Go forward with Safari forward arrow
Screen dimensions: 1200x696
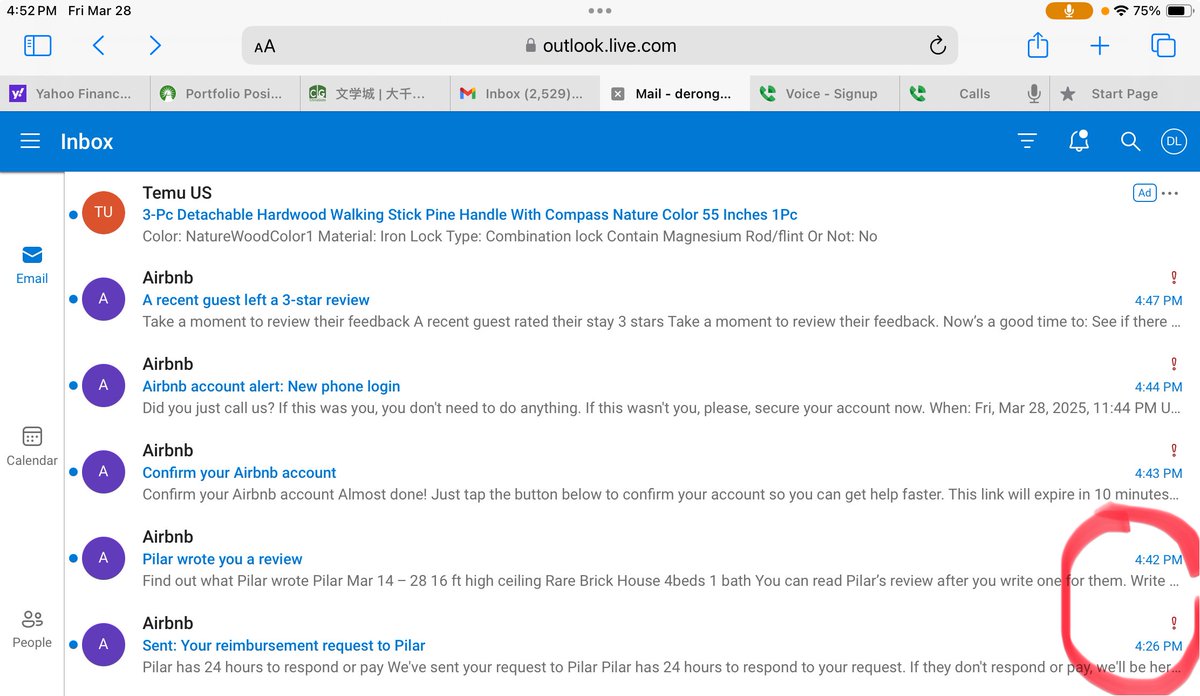click(x=155, y=45)
